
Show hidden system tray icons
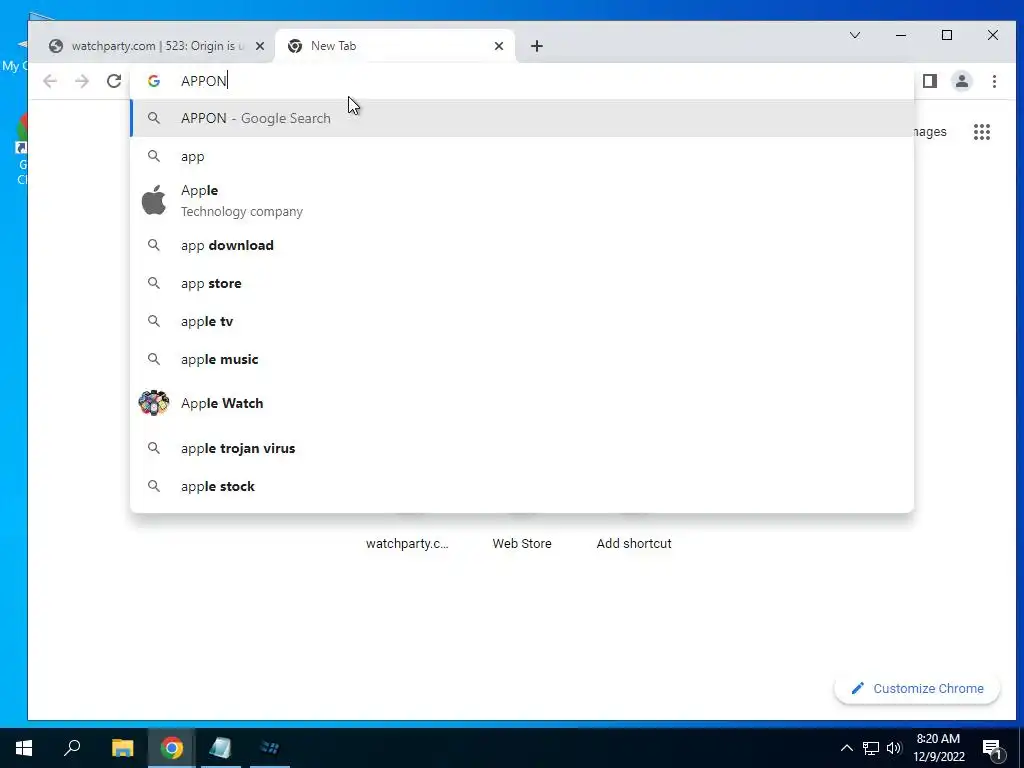pos(846,748)
